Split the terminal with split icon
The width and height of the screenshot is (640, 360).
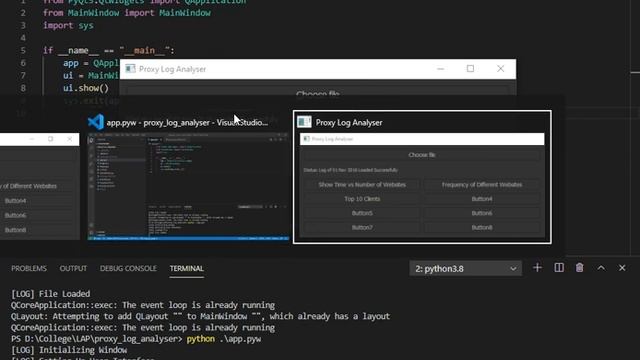click(559, 268)
